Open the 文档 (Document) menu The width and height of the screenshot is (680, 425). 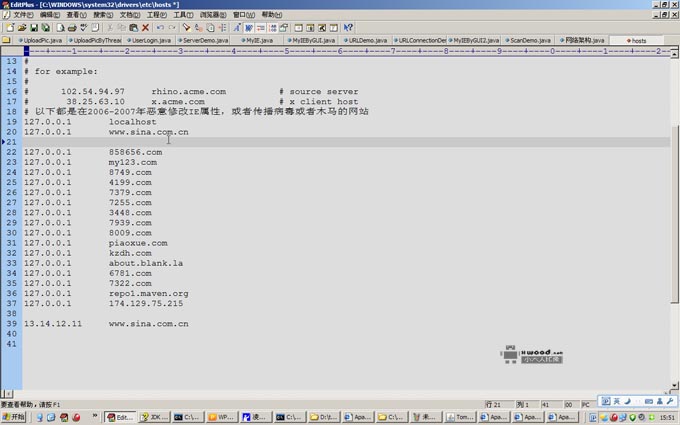tap(129, 15)
